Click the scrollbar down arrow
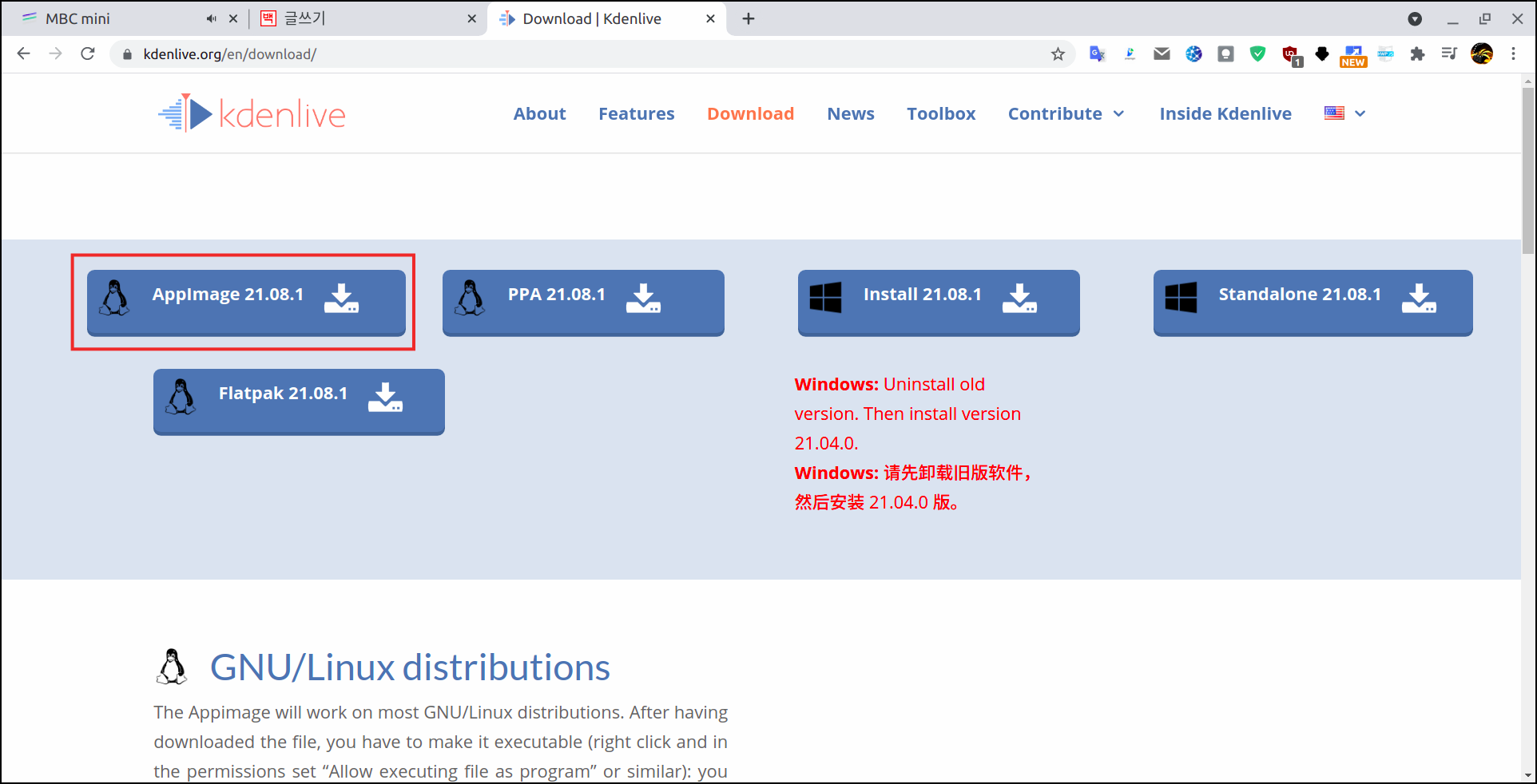The height and width of the screenshot is (784, 1537). click(1528, 775)
